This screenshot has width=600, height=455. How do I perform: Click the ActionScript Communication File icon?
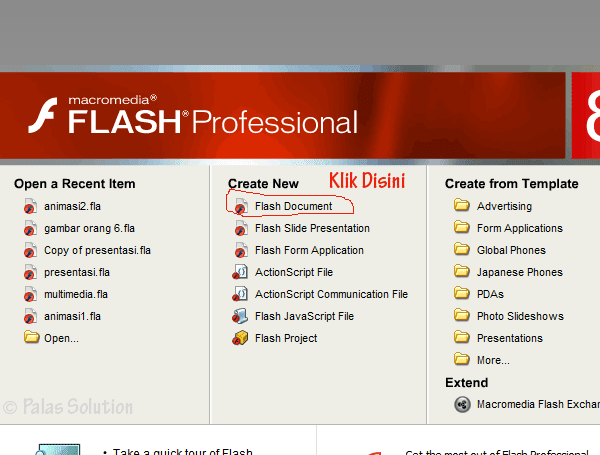pyautogui.click(x=240, y=294)
